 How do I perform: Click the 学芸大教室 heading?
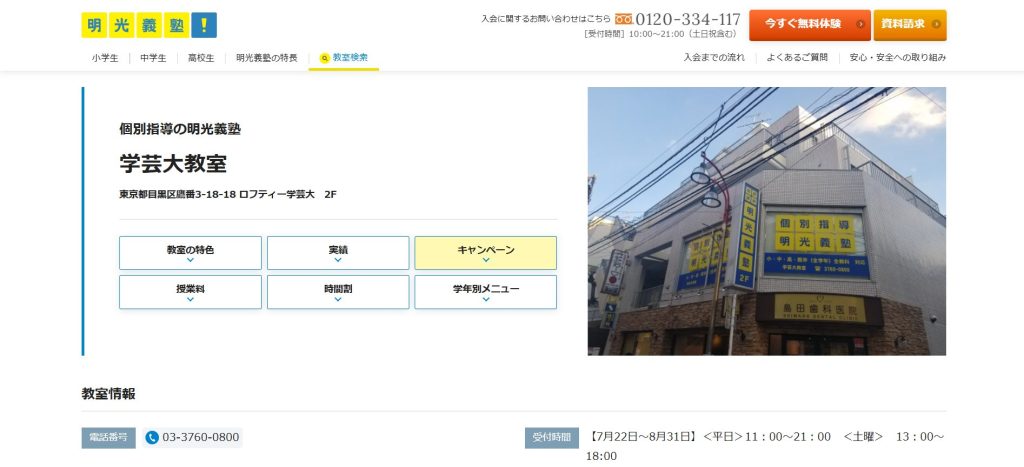pos(173,163)
